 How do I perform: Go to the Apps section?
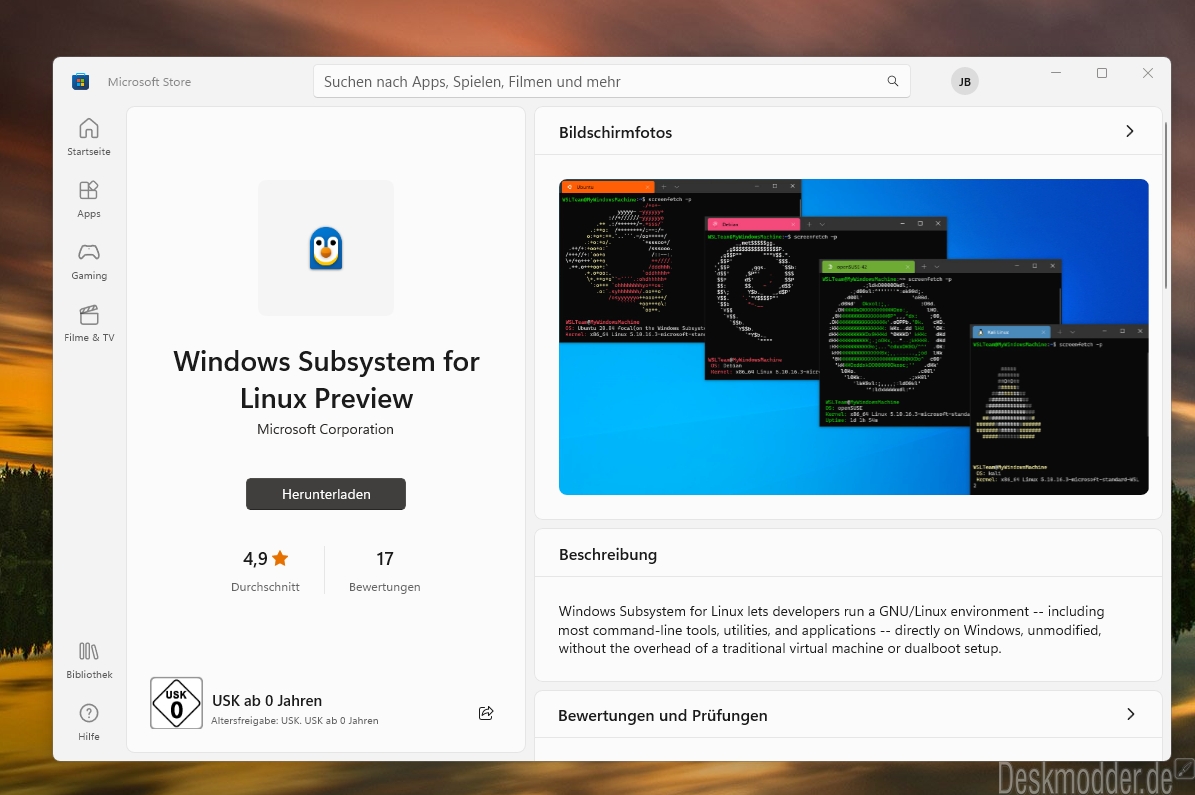click(x=89, y=199)
